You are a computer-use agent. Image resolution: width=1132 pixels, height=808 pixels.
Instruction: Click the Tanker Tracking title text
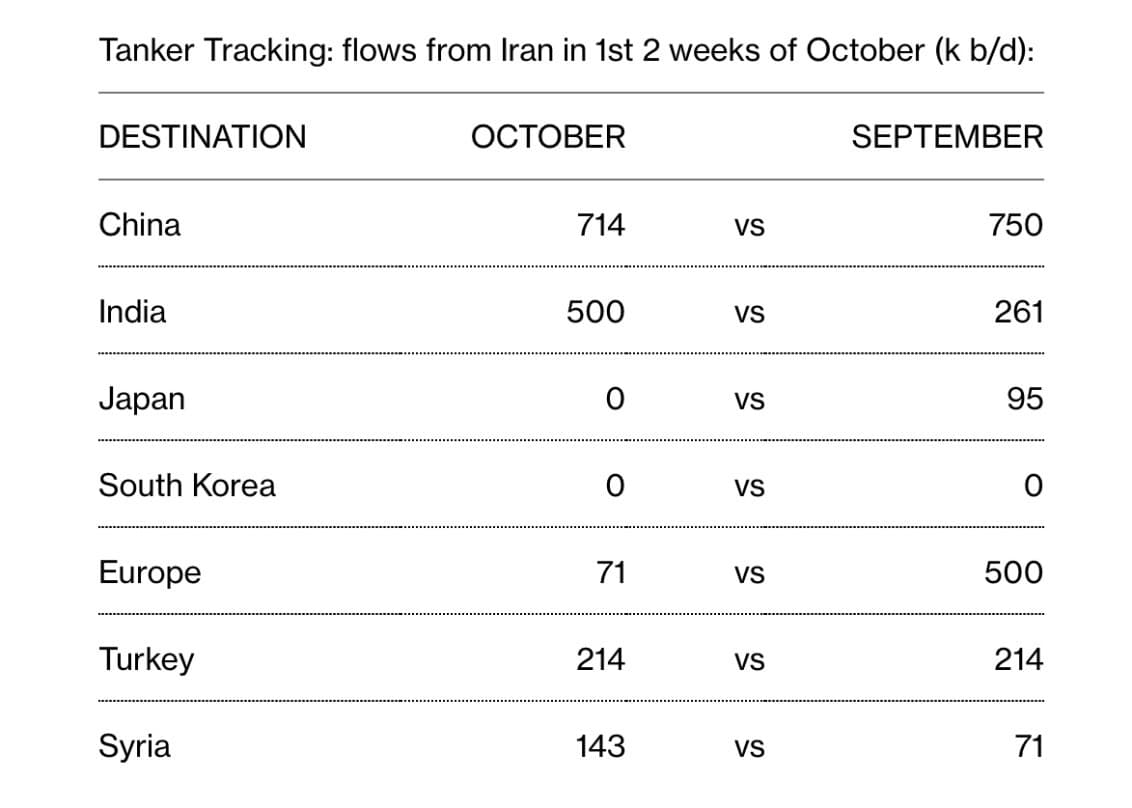tap(567, 51)
